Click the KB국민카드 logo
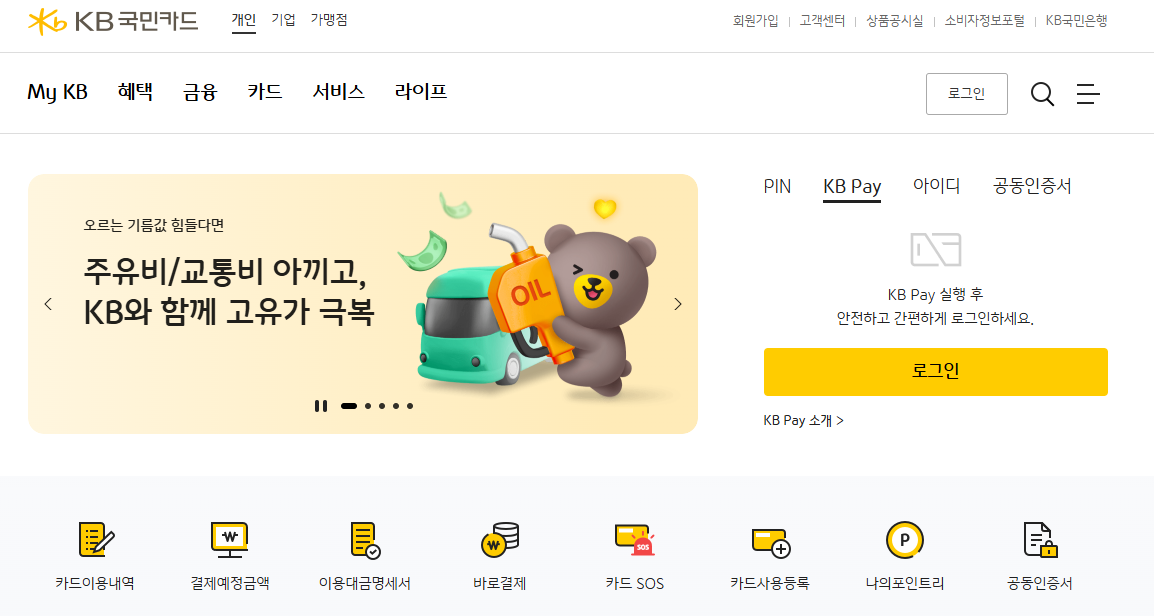This screenshot has width=1154, height=616. [x=113, y=21]
